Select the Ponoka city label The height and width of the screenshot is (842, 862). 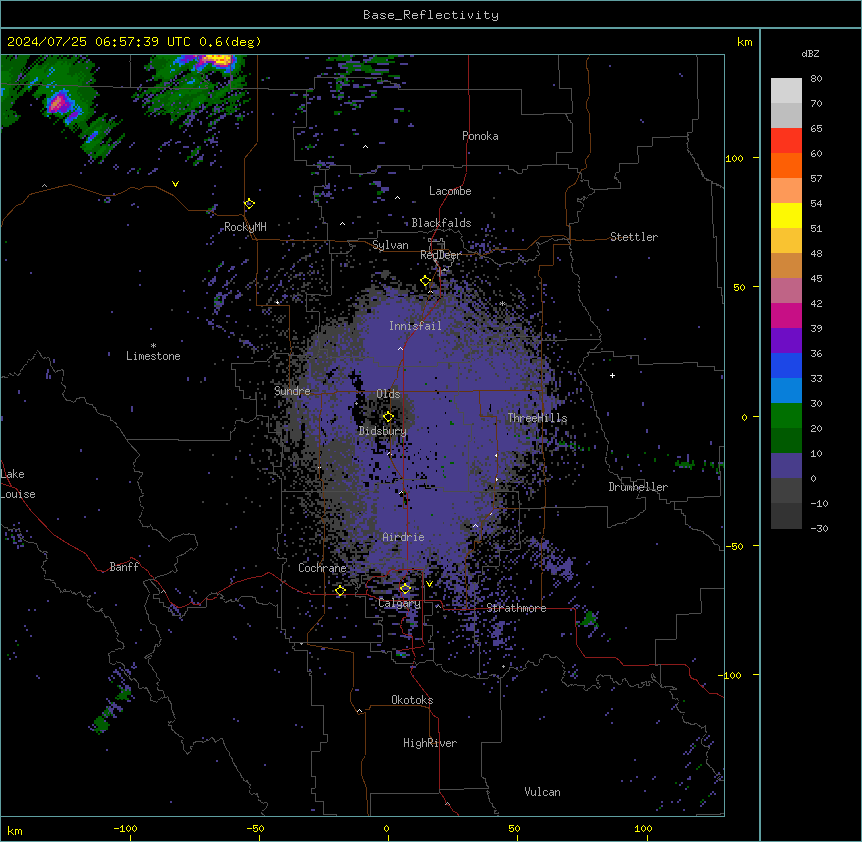pos(480,136)
